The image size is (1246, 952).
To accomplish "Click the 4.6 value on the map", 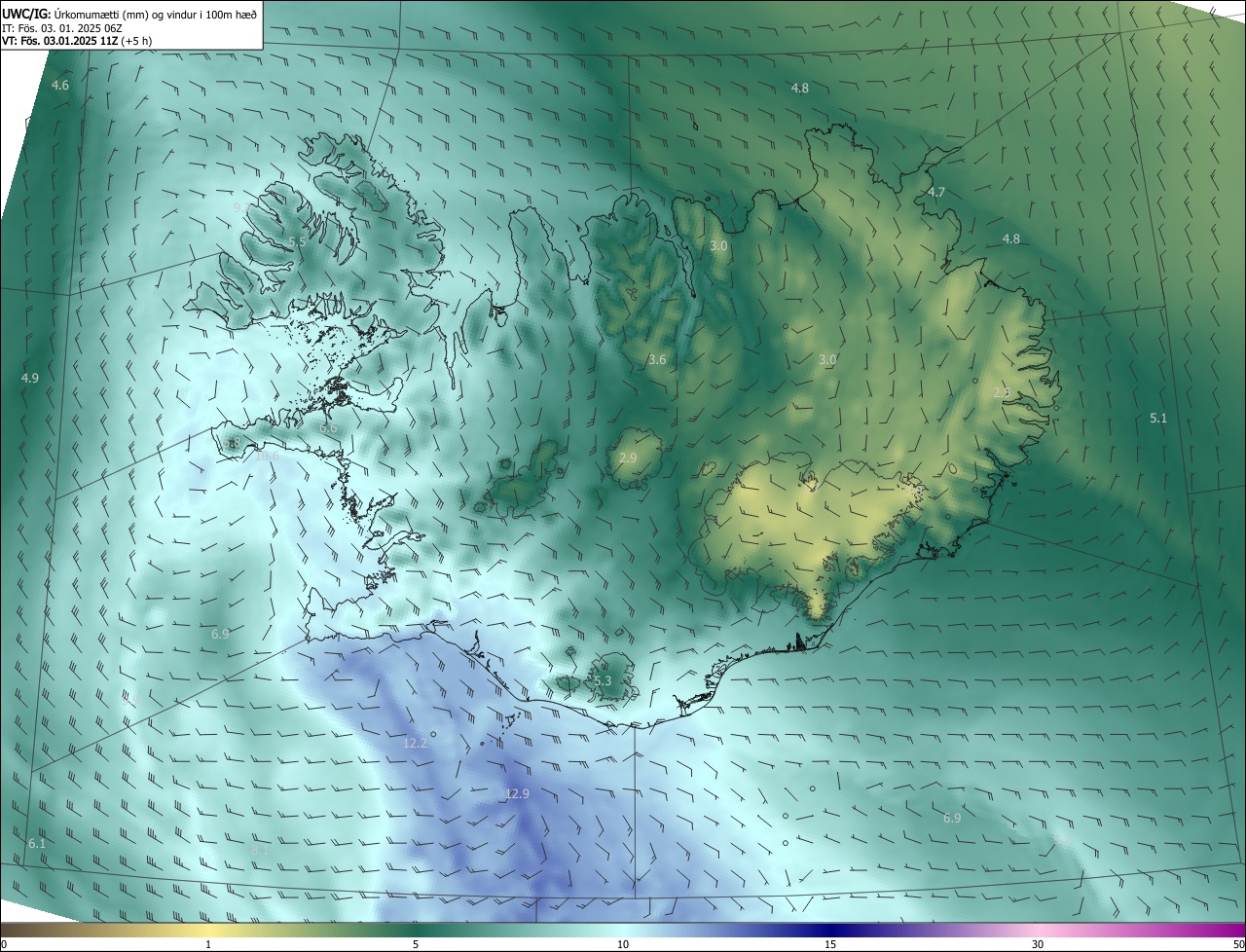I will 60,86.
